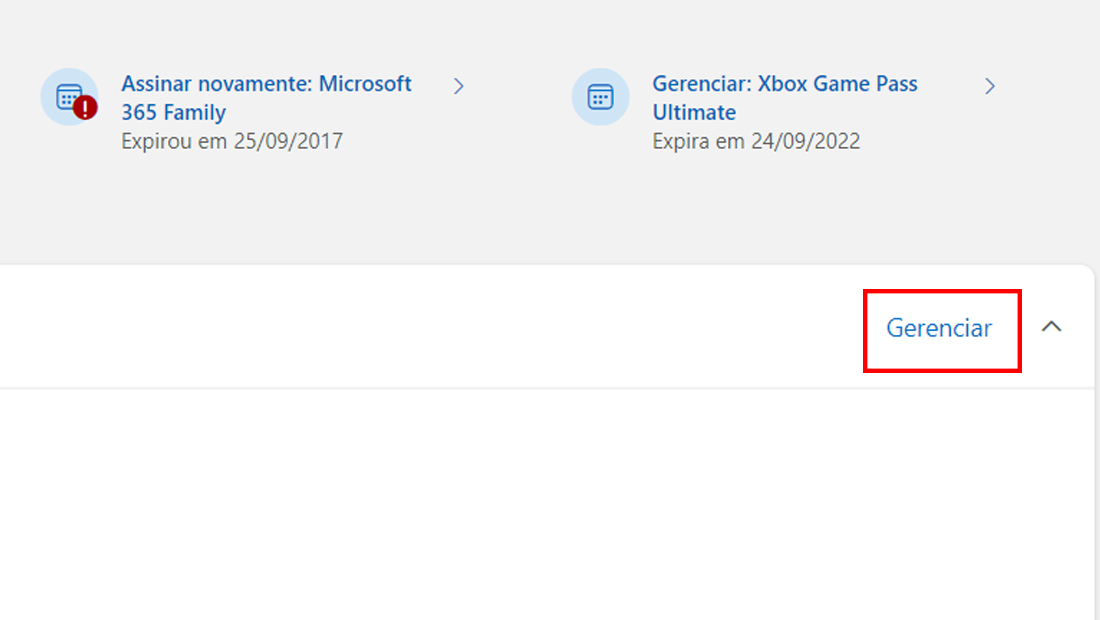Click the horizontal divider below Gerenciar
Screen dimensions: 1100x620
coord(547,388)
